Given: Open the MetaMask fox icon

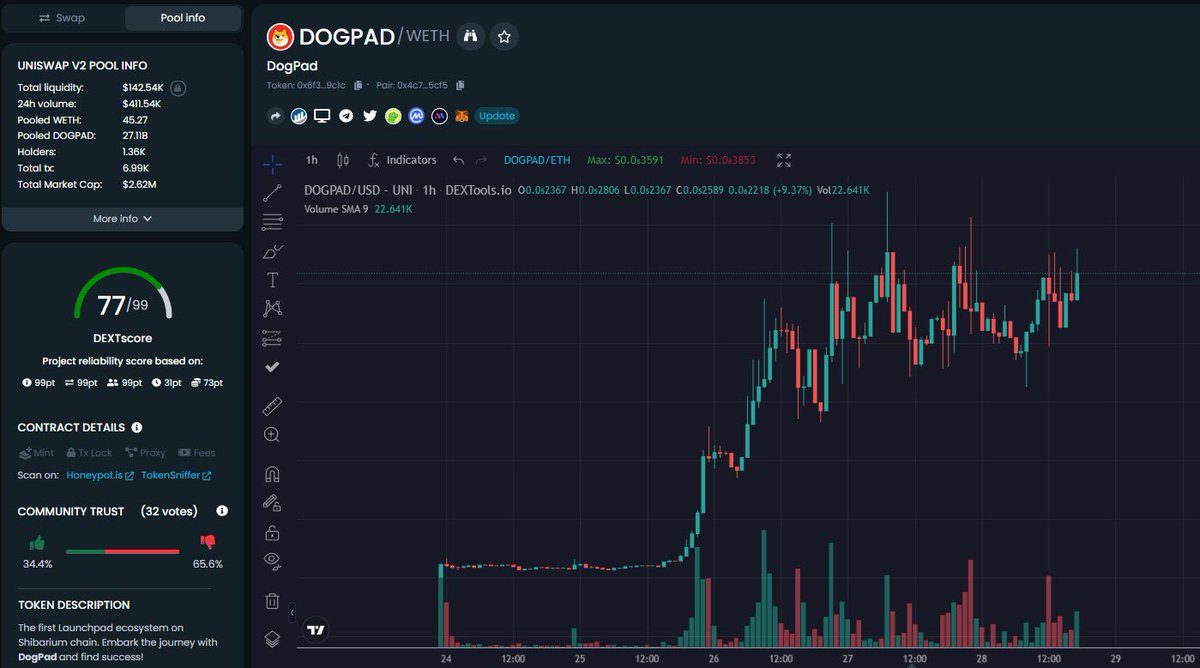Looking at the screenshot, I should [x=462, y=115].
